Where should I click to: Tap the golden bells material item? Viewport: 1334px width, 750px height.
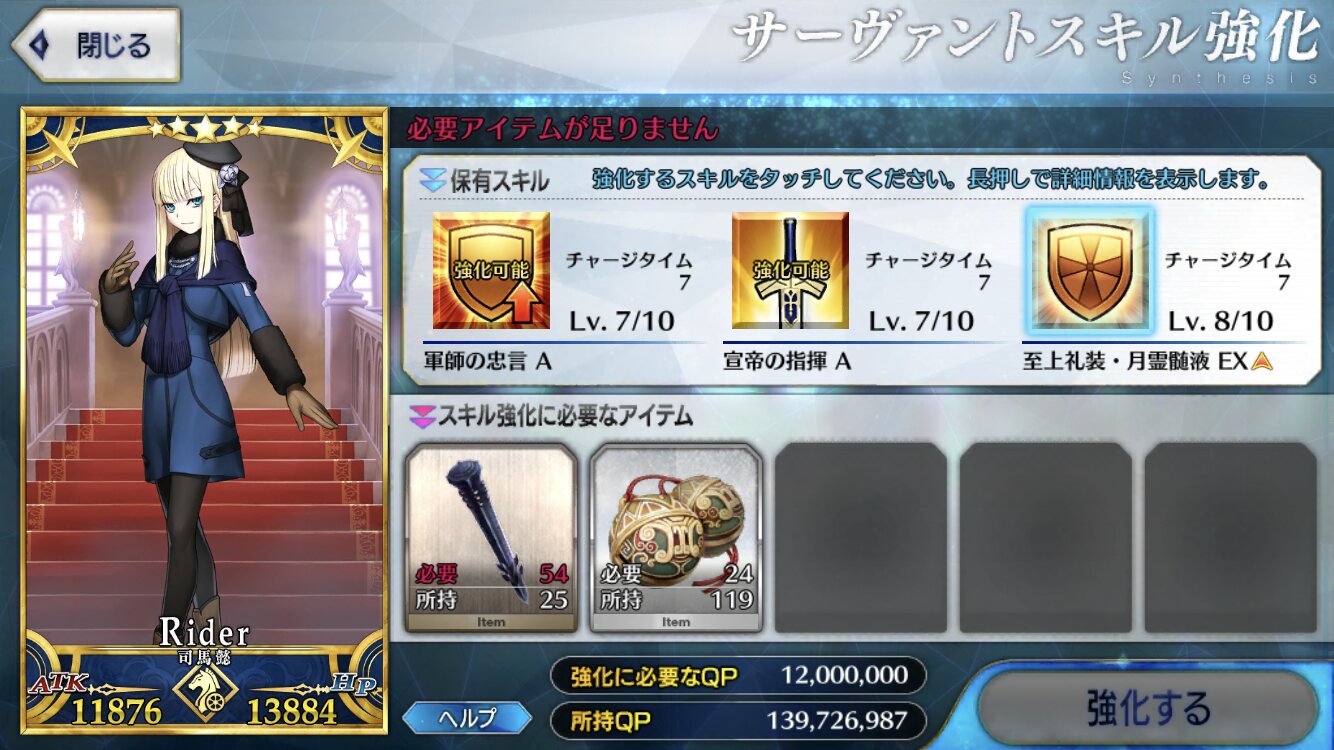point(676,538)
